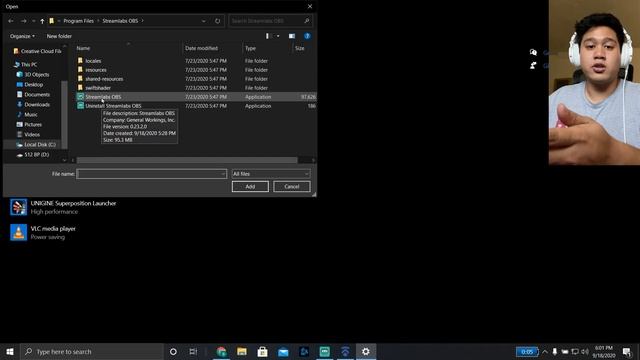The width and height of the screenshot is (640, 360).
Task: Switch to Streamlabs OBS in the taskbar
Action: coord(324,351)
